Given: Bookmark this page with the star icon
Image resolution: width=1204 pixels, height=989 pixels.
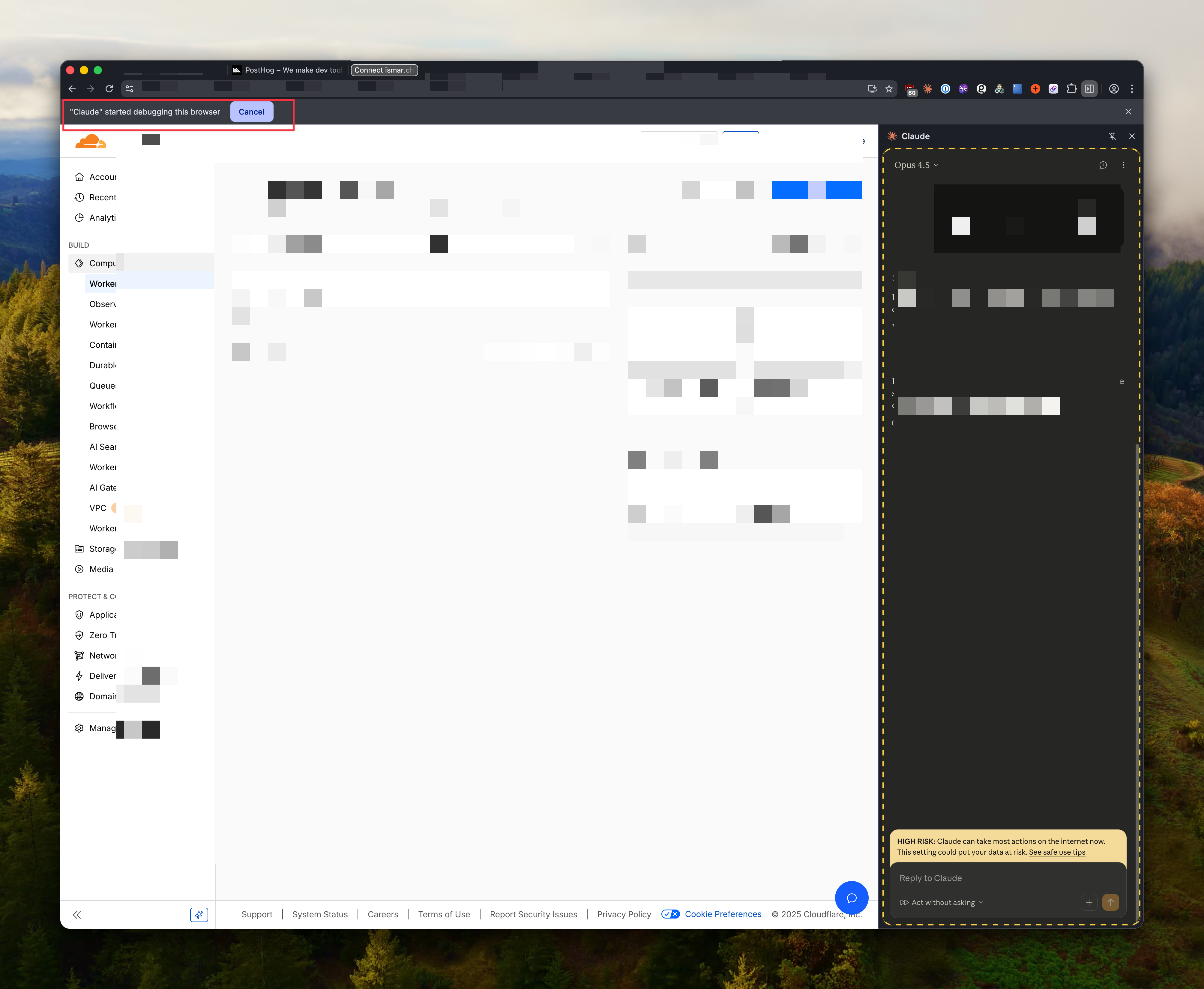Looking at the screenshot, I should point(889,89).
